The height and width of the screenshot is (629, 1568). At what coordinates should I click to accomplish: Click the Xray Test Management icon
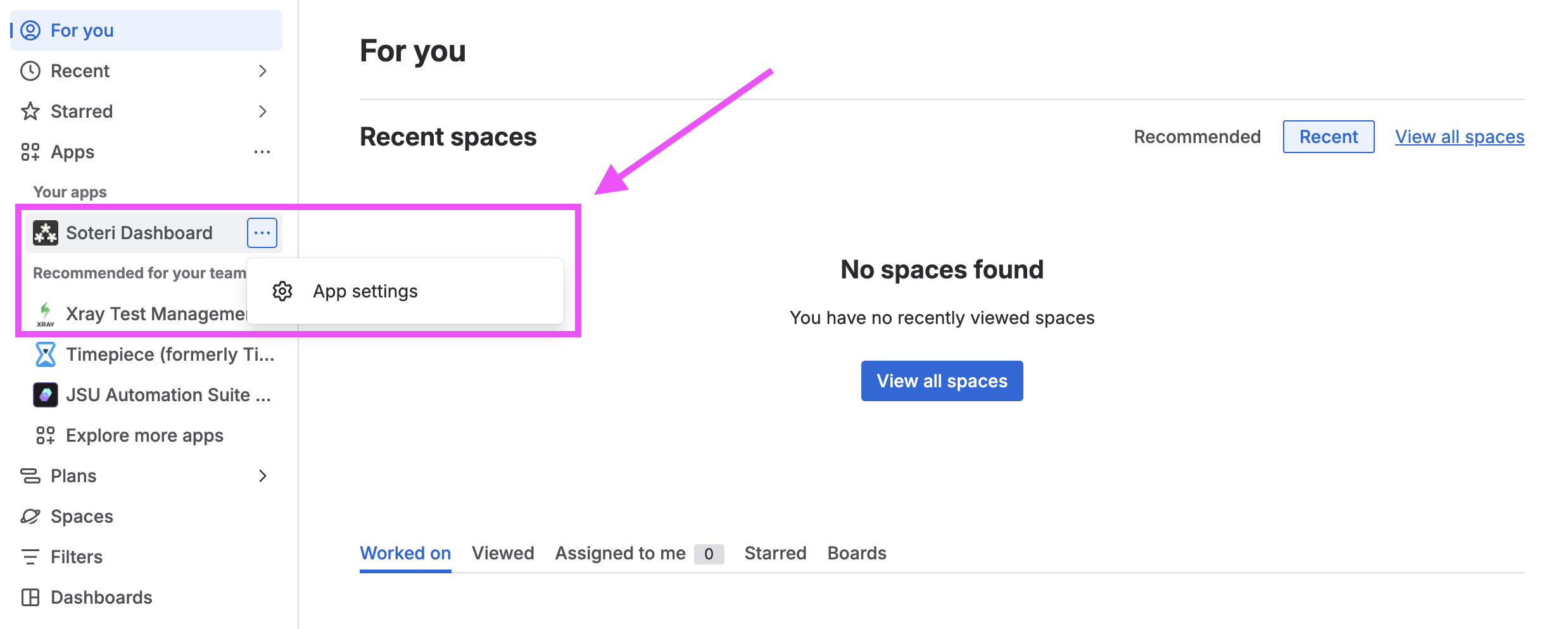46,314
